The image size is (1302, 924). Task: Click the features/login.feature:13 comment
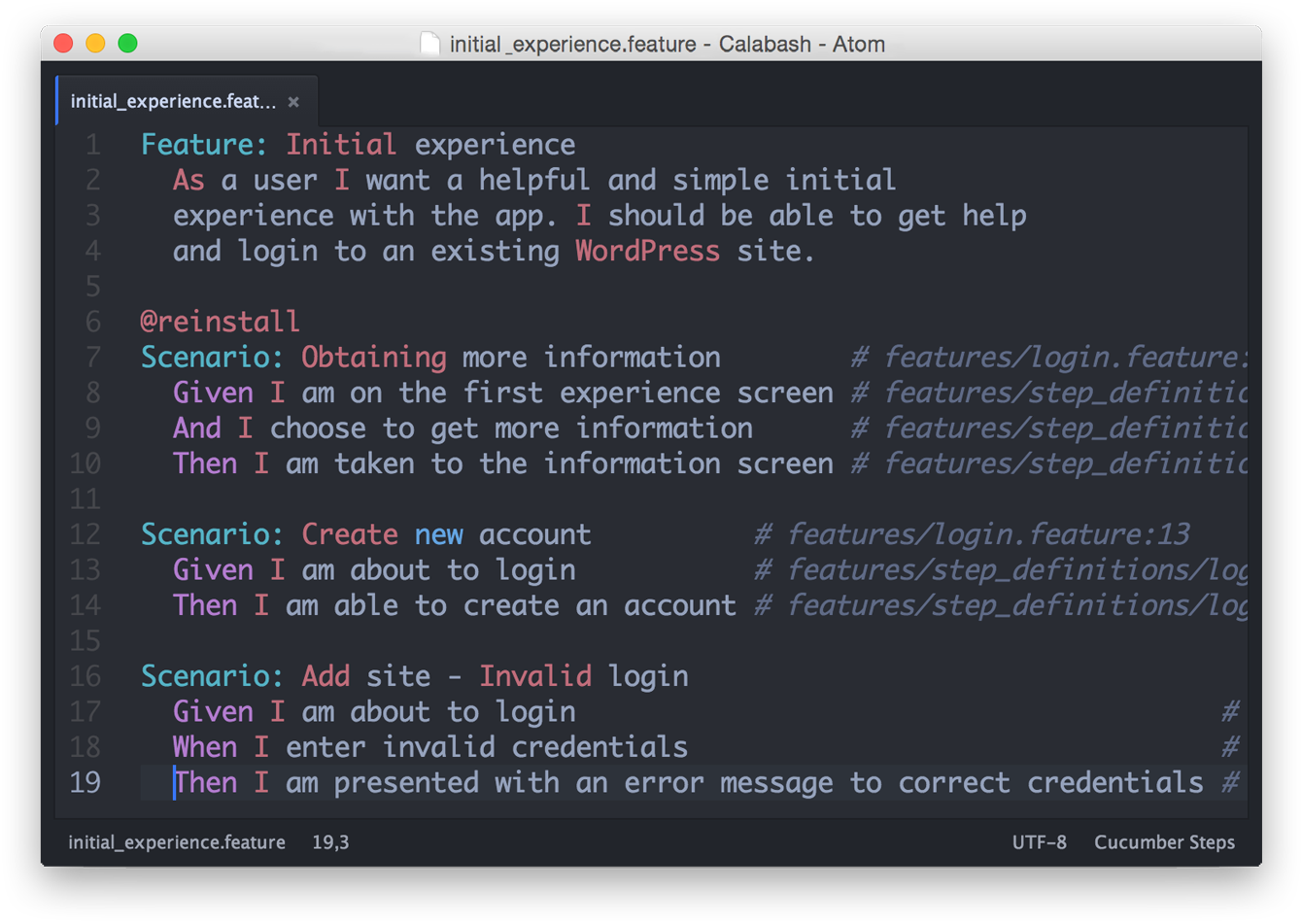click(972, 534)
